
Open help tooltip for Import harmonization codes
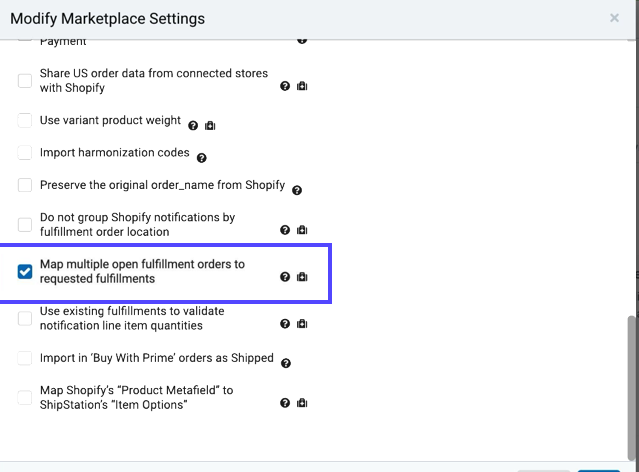pos(202,158)
